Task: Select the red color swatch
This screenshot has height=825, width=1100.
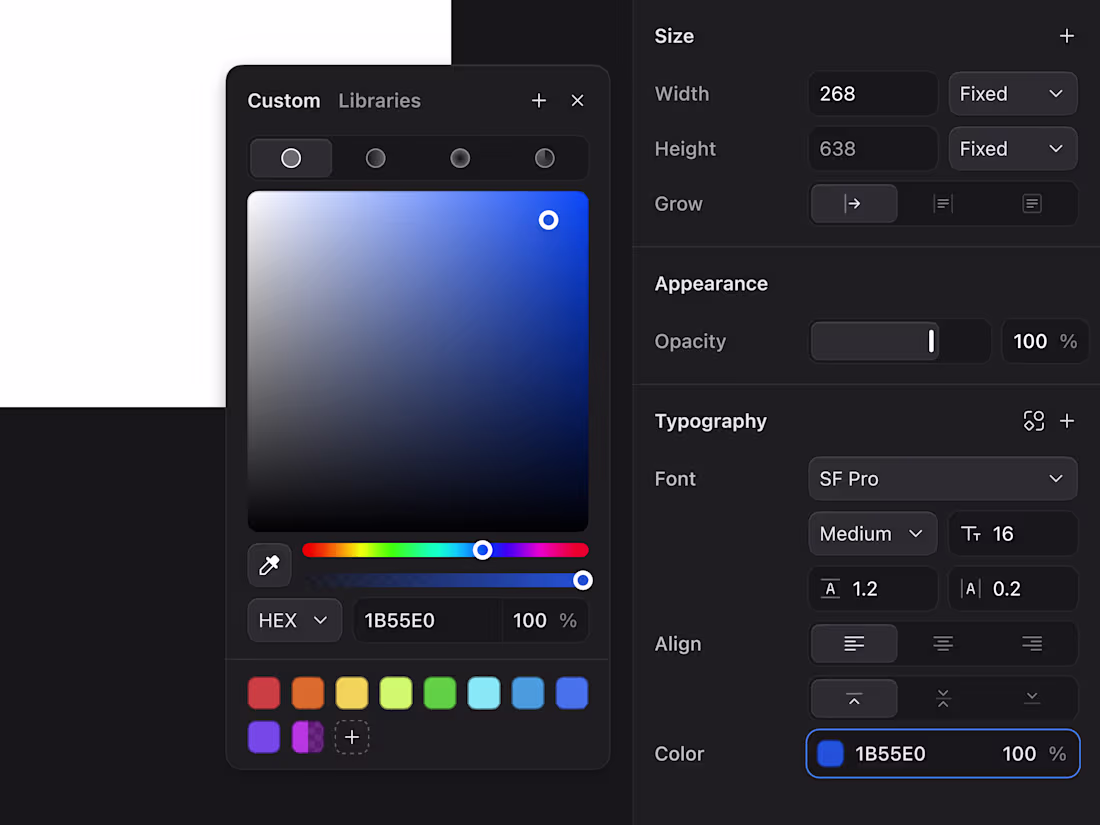Action: pyautogui.click(x=263, y=692)
